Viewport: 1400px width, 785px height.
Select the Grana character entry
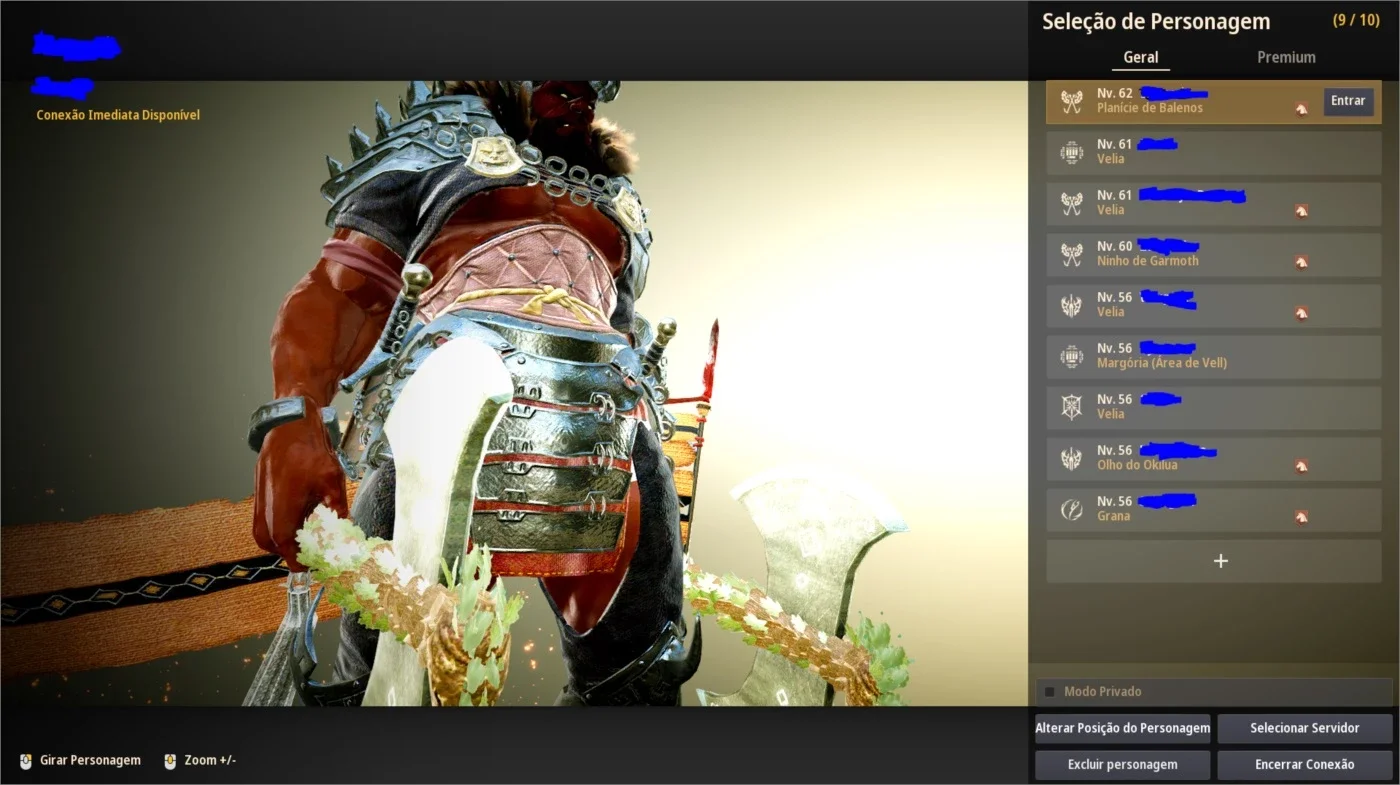tap(1214, 510)
